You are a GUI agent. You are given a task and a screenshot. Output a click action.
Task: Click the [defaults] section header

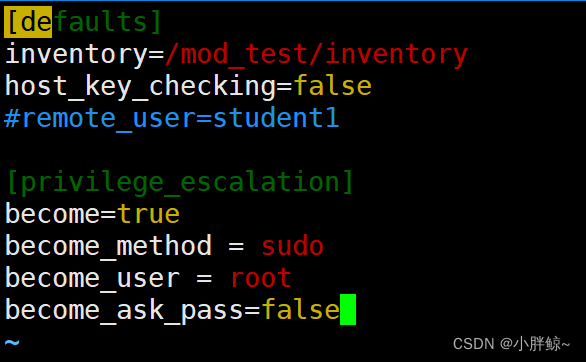point(83,22)
